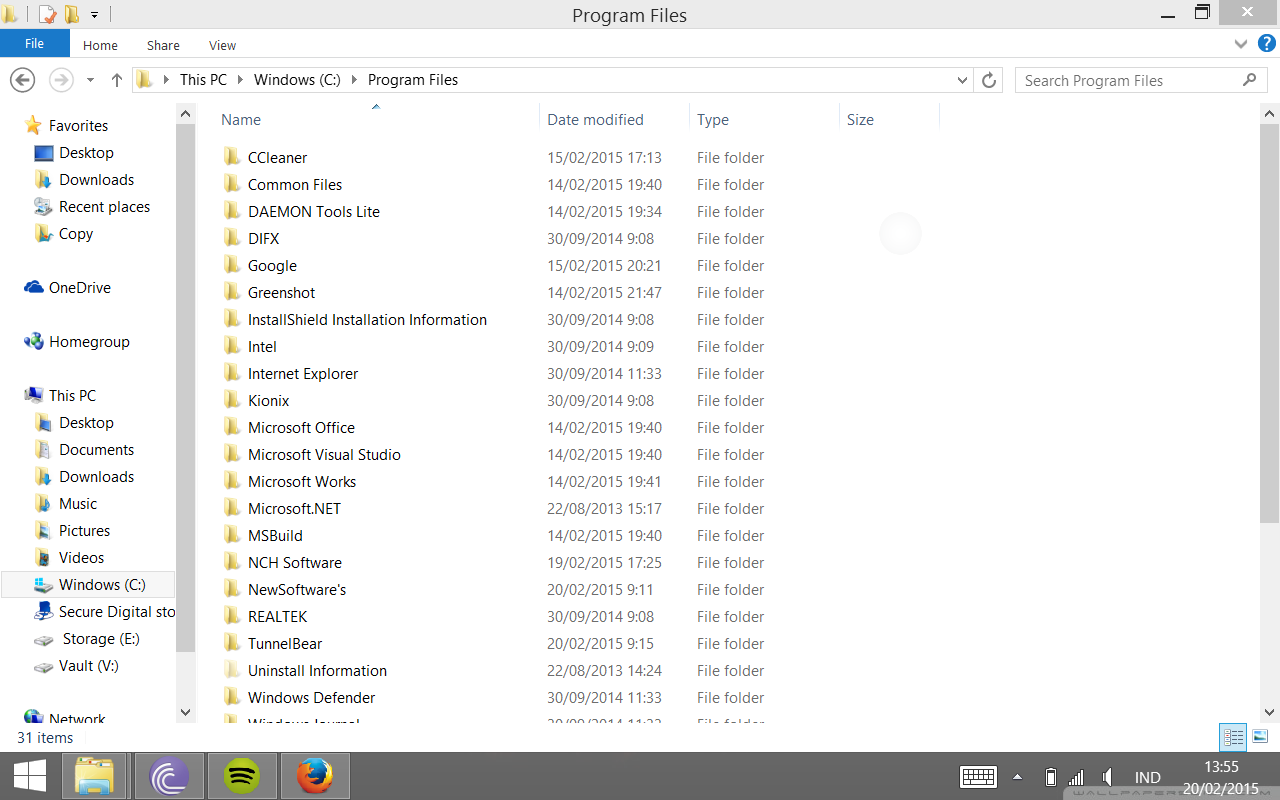The image size is (1280, 800).
Task: Click the Back navigation arrow
Action: [x=23, y=80]
